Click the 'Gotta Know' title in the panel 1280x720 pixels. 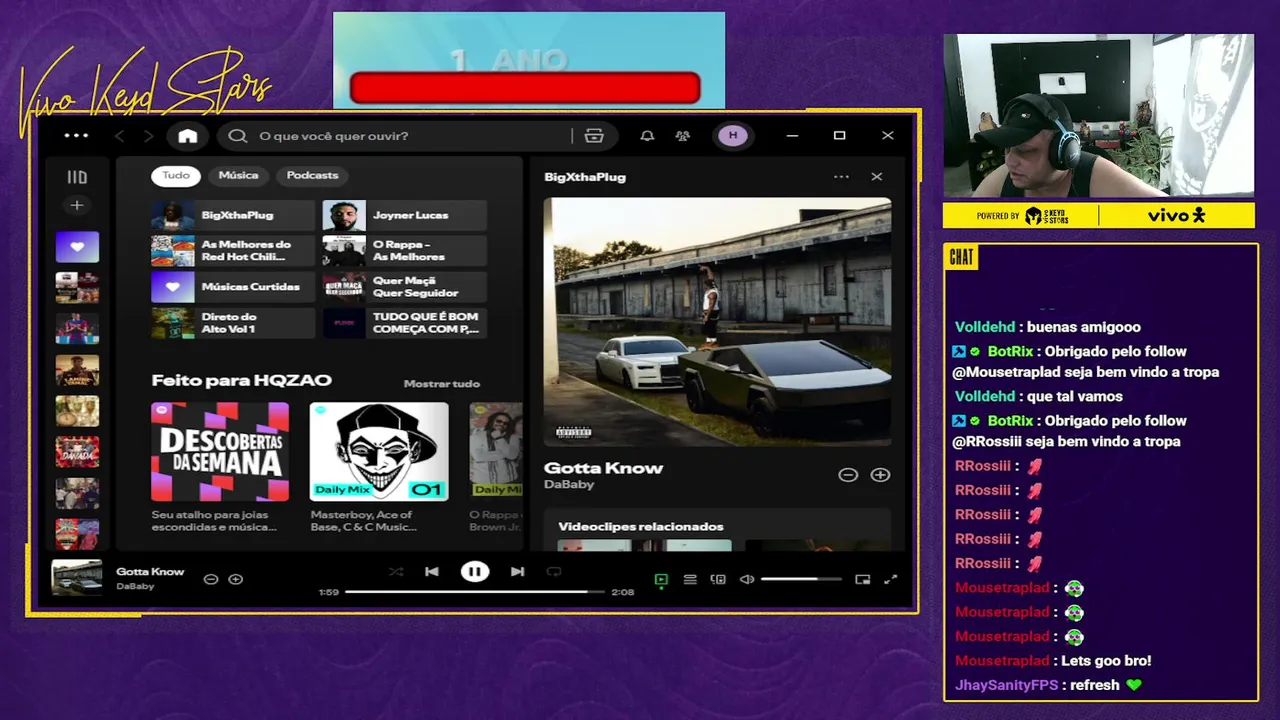tap(603, 468)
